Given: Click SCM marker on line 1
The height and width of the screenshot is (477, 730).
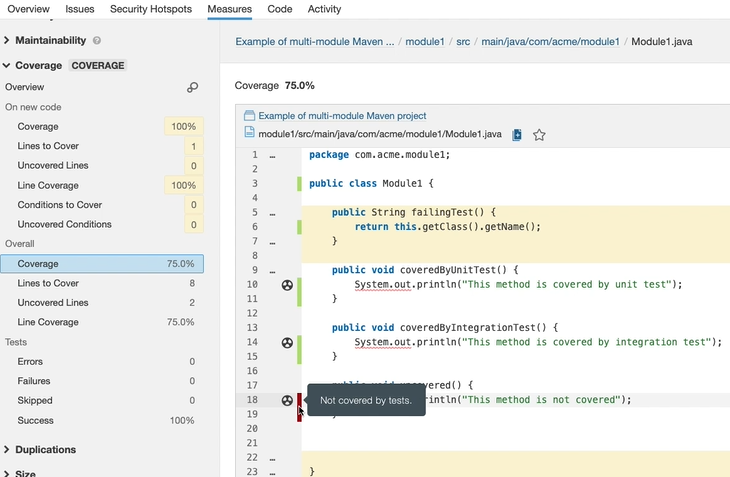Looking at the screenshot, I should [272, 156].
